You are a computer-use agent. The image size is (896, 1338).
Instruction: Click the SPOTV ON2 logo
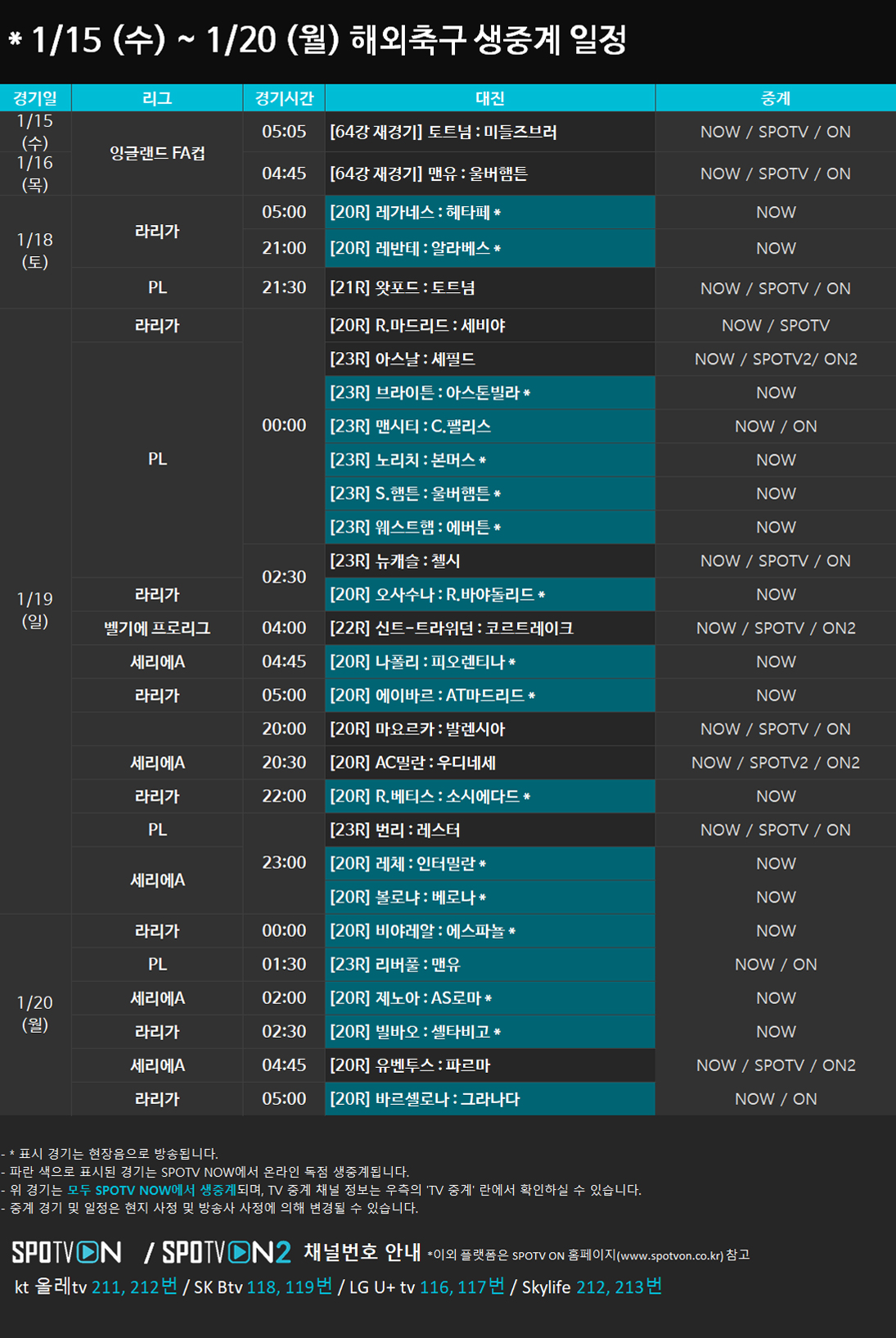(226, 1252)
